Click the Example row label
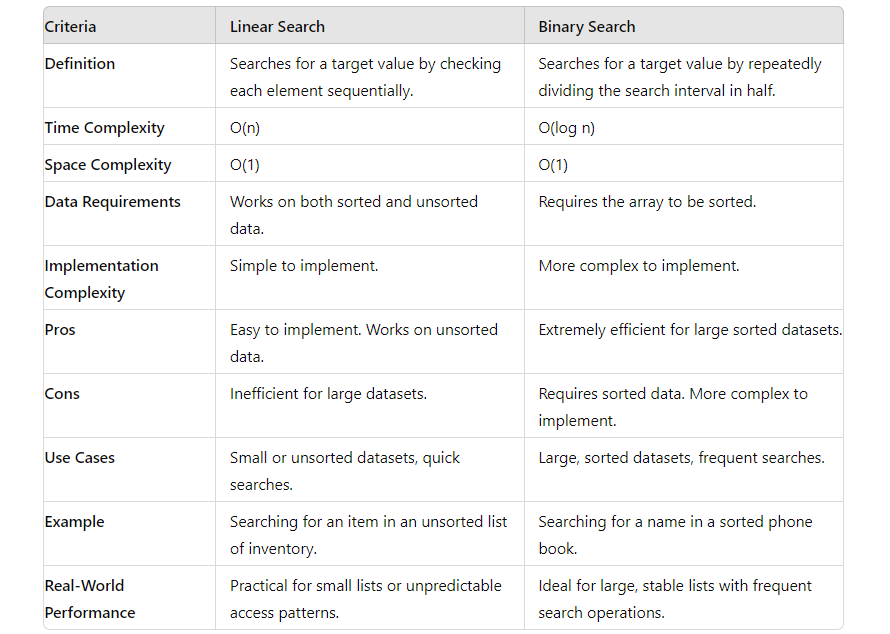This screenshot has width=890, height=634. click(74, 522)
